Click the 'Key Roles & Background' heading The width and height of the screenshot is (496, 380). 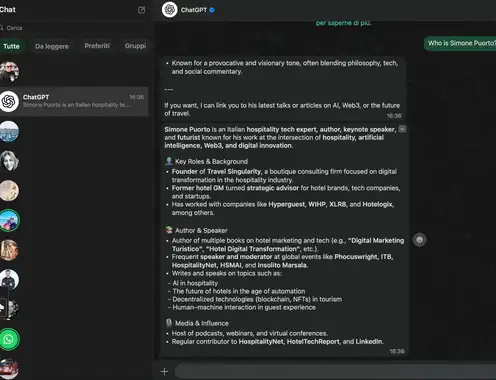(x=211, y=161)
